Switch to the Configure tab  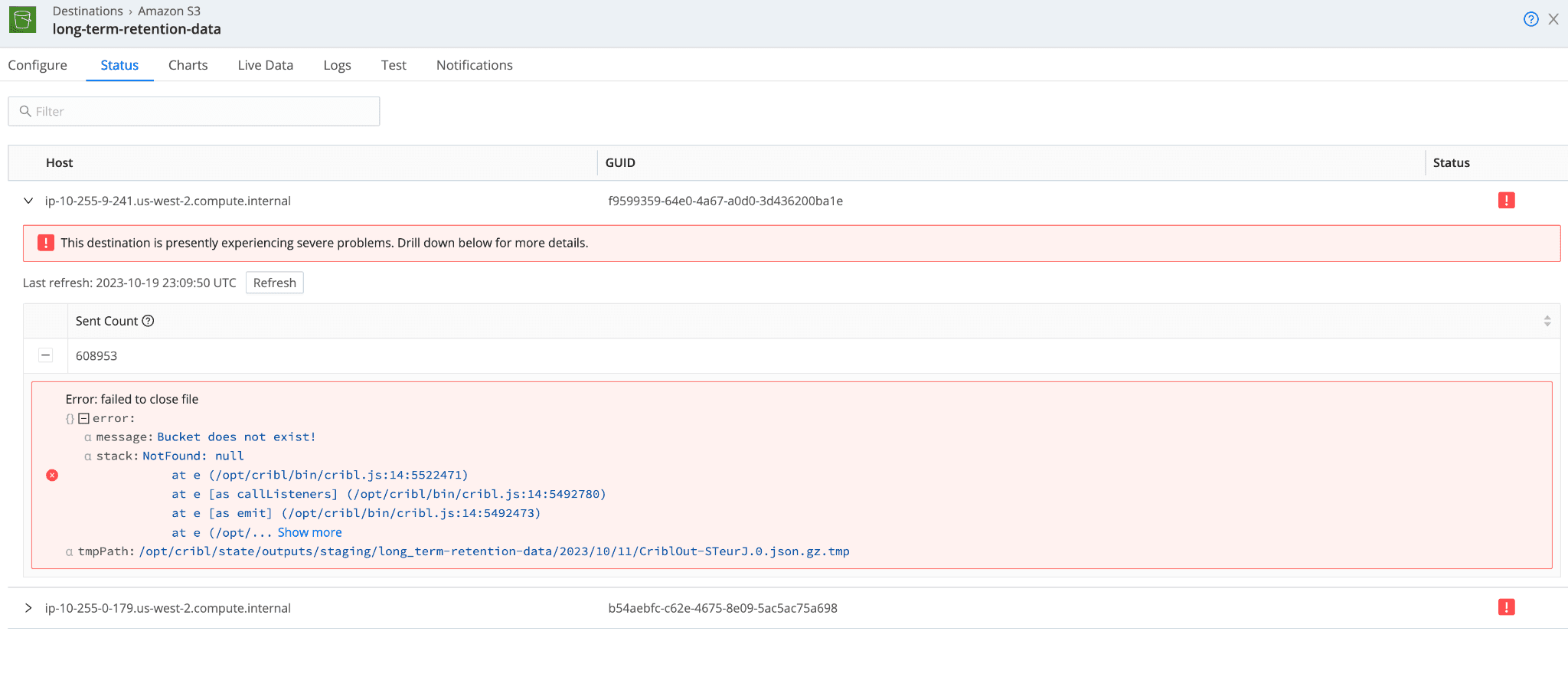tap(38, 65)
